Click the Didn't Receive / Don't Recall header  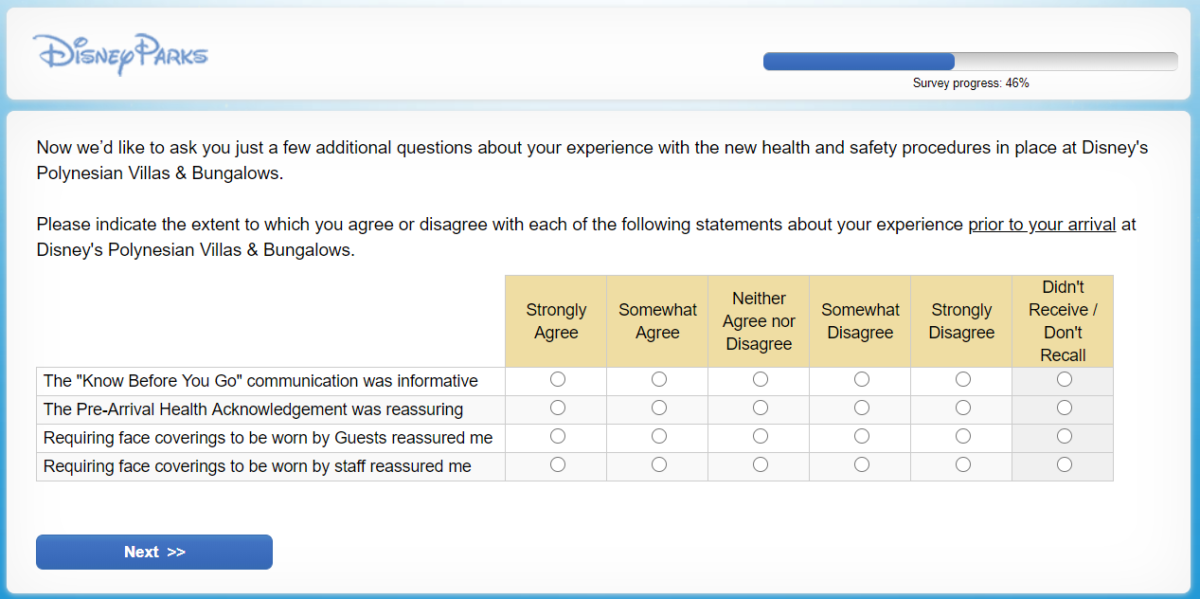[x=1063, y=321]
